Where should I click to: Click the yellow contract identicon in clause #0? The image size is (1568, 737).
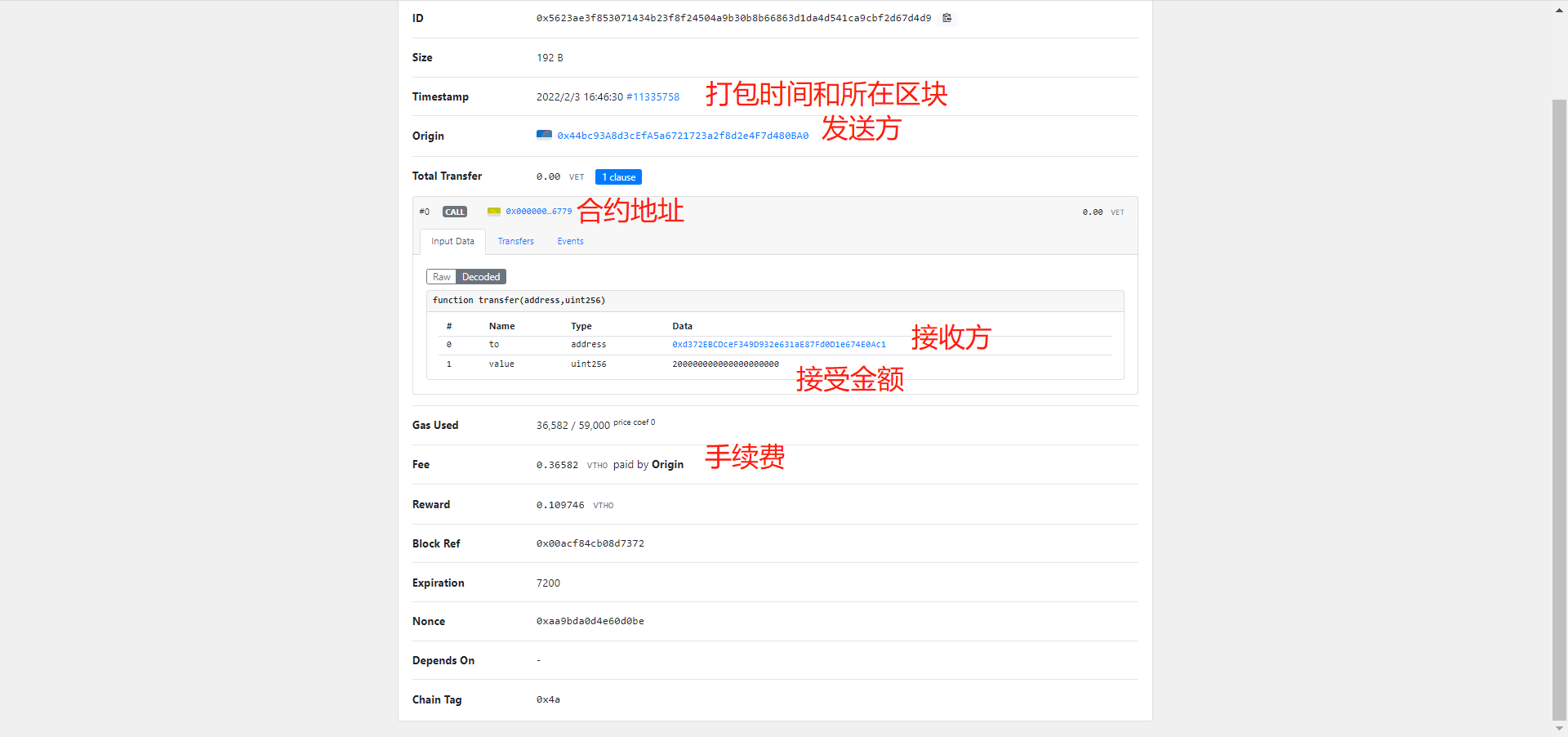click(493, 211)
